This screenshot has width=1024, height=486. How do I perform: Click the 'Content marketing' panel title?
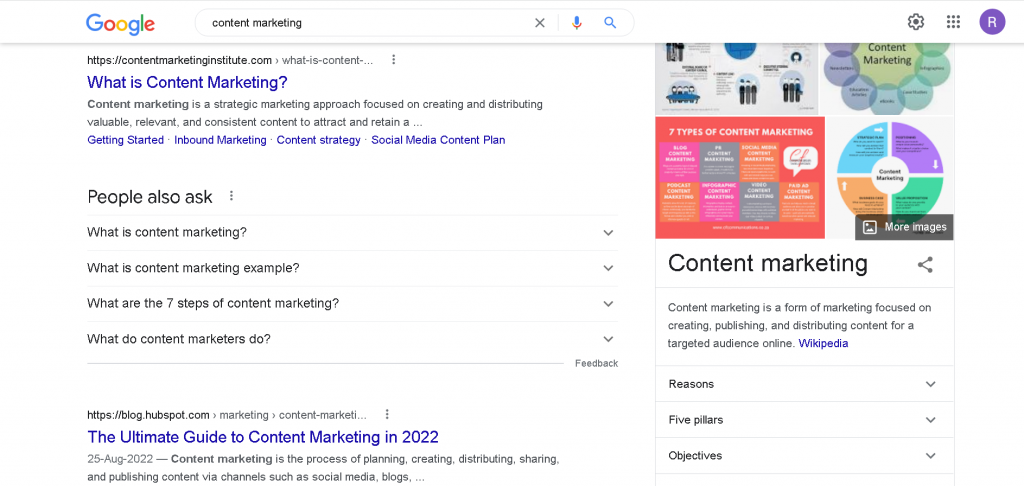pos(768,263)
